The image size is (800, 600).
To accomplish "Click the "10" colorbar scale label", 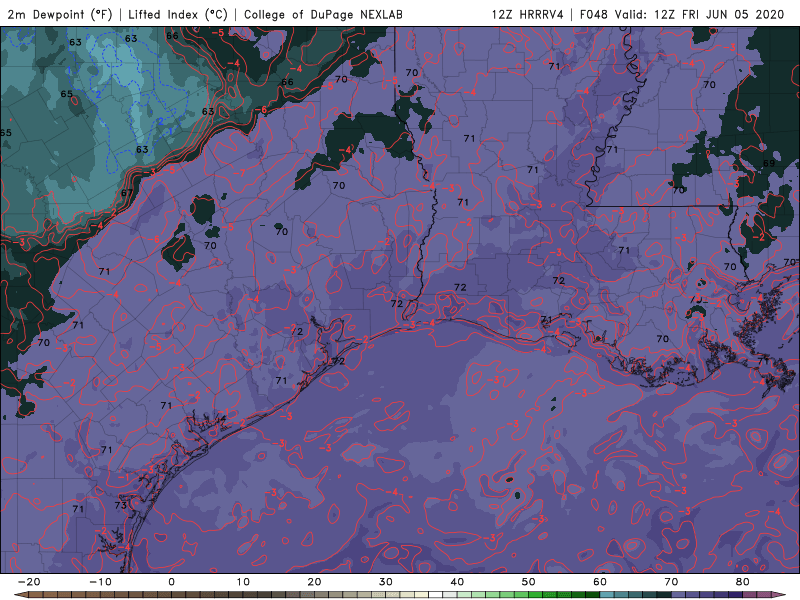I will (x=243, y=582).
